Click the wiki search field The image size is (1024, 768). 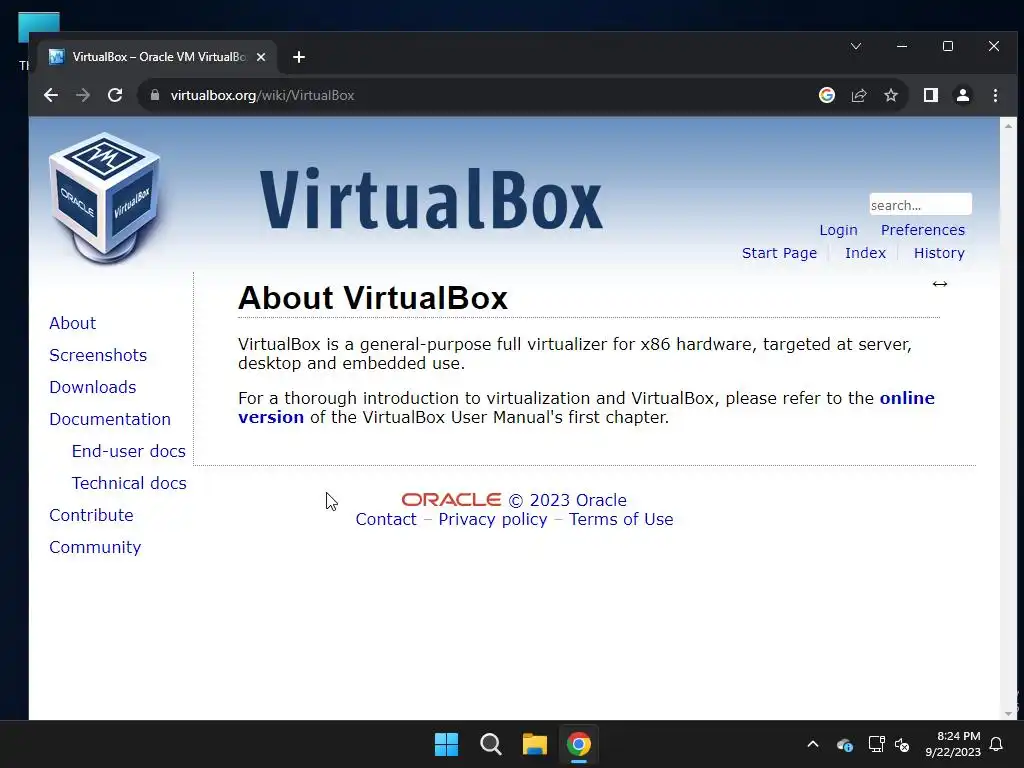(920, 204)
